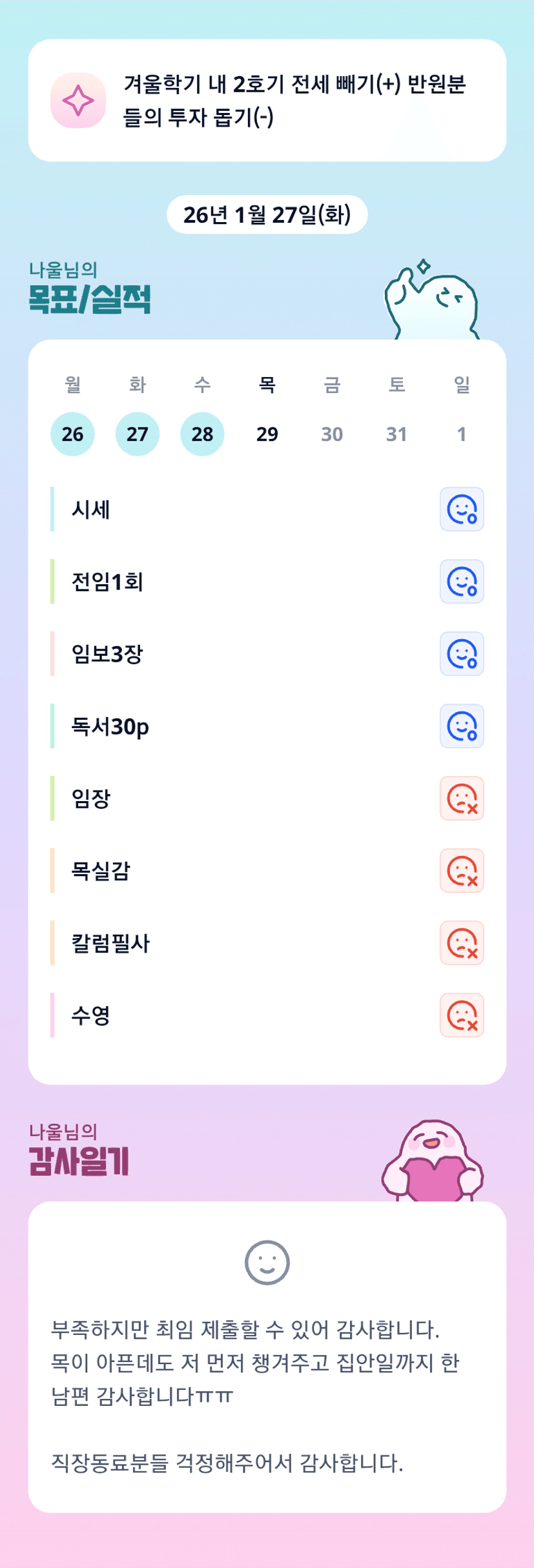Click the blue smiley icon for 시세
This screenshot has width=534, height=1568.
pos(462,509)
